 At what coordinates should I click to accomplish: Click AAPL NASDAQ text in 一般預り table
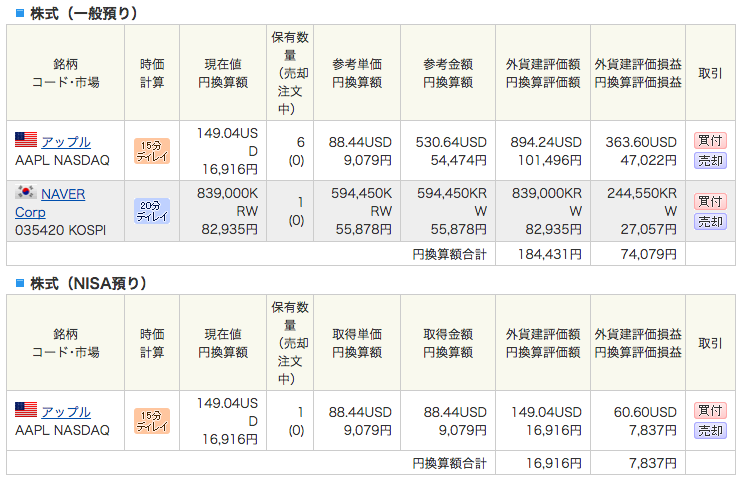pyautogui.click(x=62, y=160)
